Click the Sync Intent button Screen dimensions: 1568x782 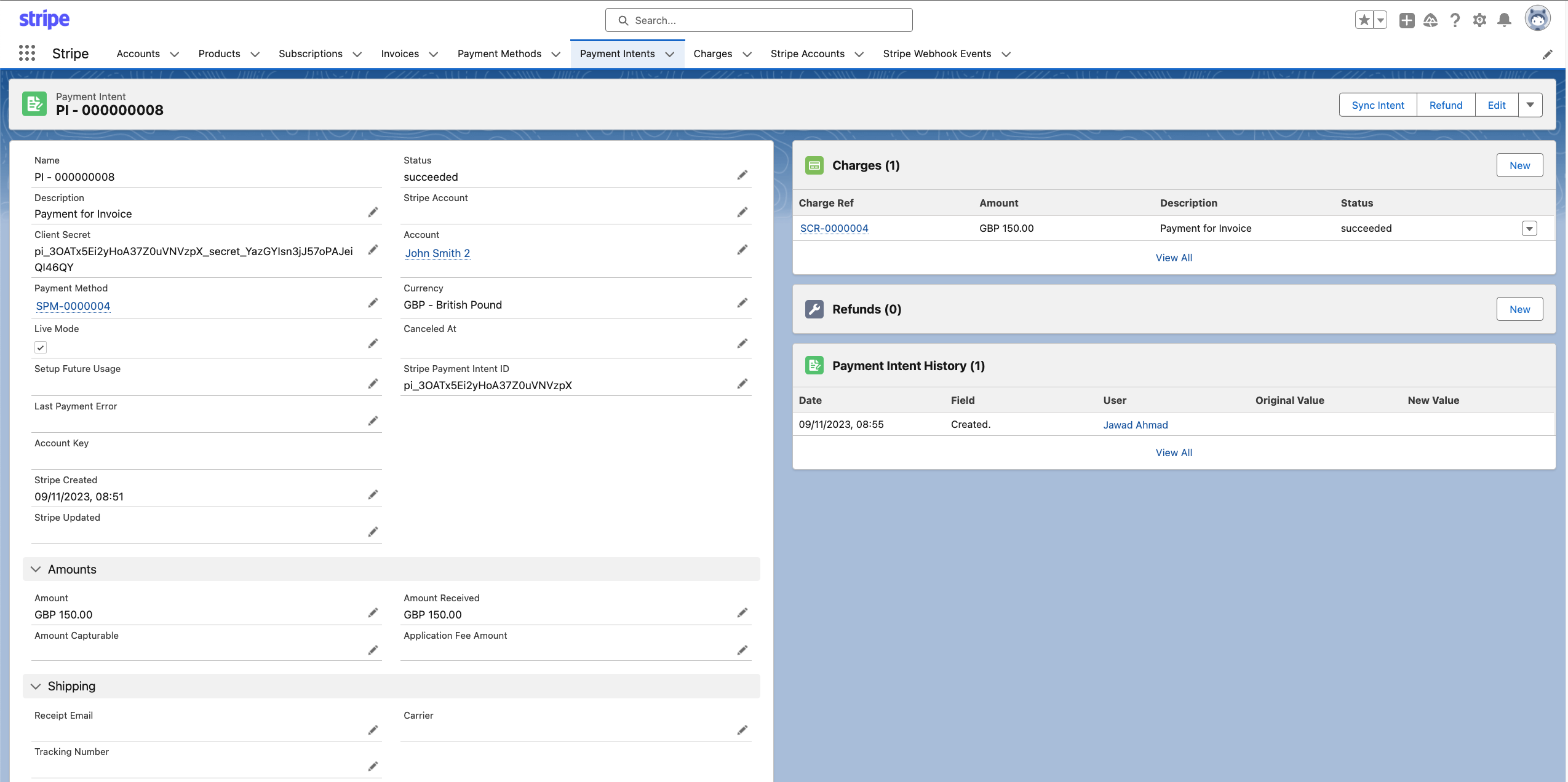click(1377, 105)
